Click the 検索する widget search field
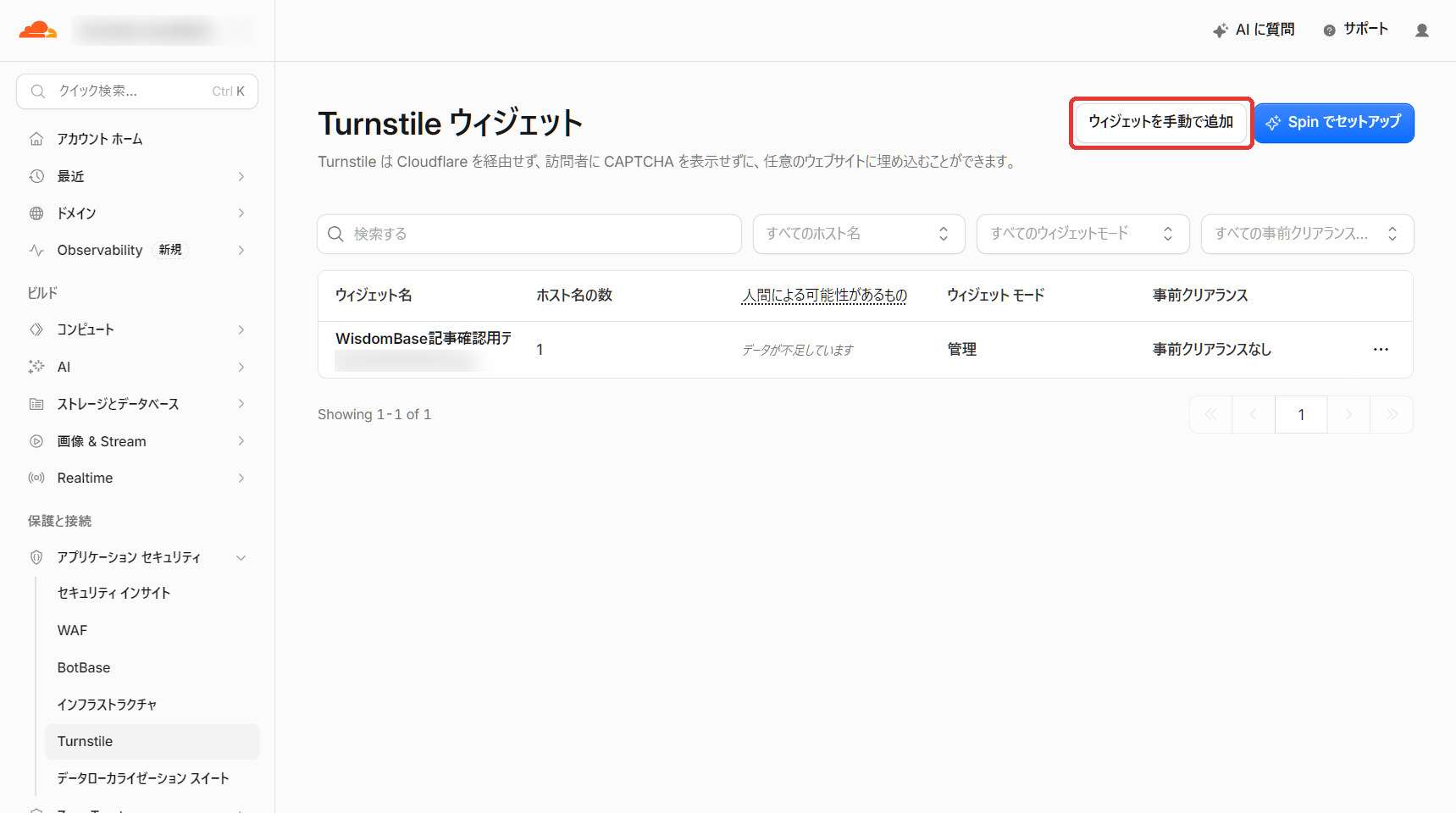This screenshot has height=813, width=1456. 529,234
